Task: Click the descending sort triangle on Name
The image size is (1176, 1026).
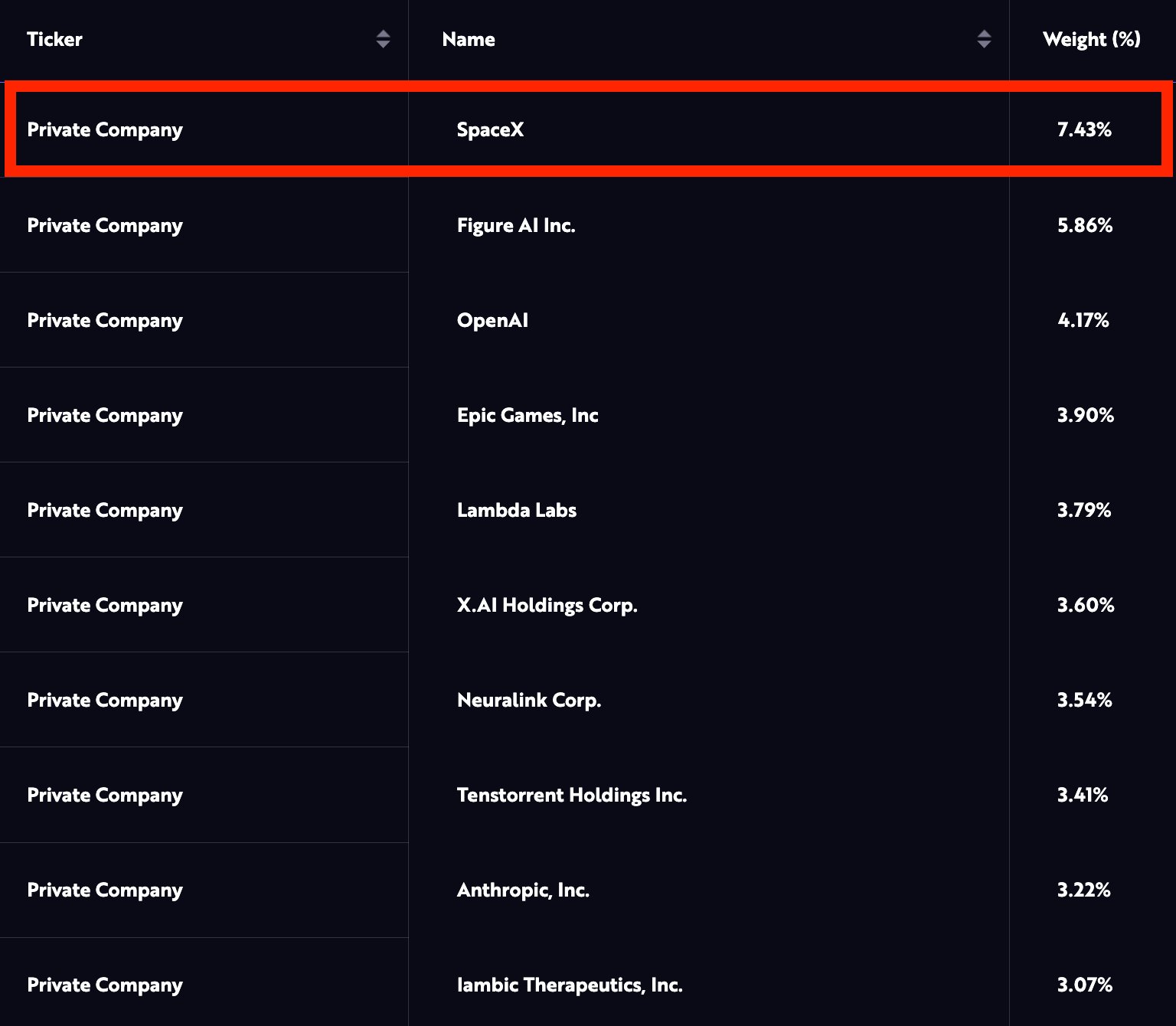Action: tap(985, 44)
